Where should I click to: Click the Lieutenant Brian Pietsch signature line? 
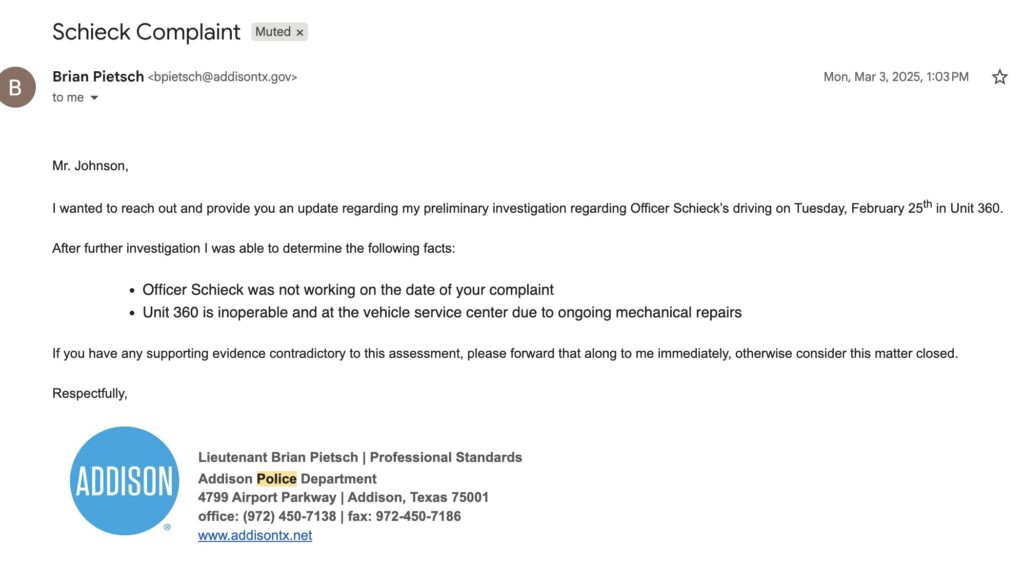tap(360, 457)
